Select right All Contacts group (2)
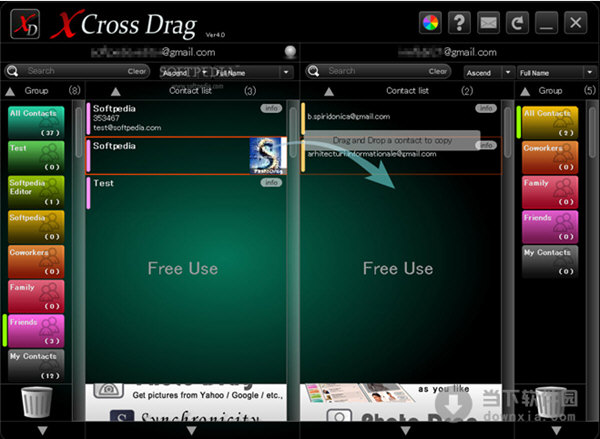This screenshot has width=600, height=439. click(x=550, y=122)
